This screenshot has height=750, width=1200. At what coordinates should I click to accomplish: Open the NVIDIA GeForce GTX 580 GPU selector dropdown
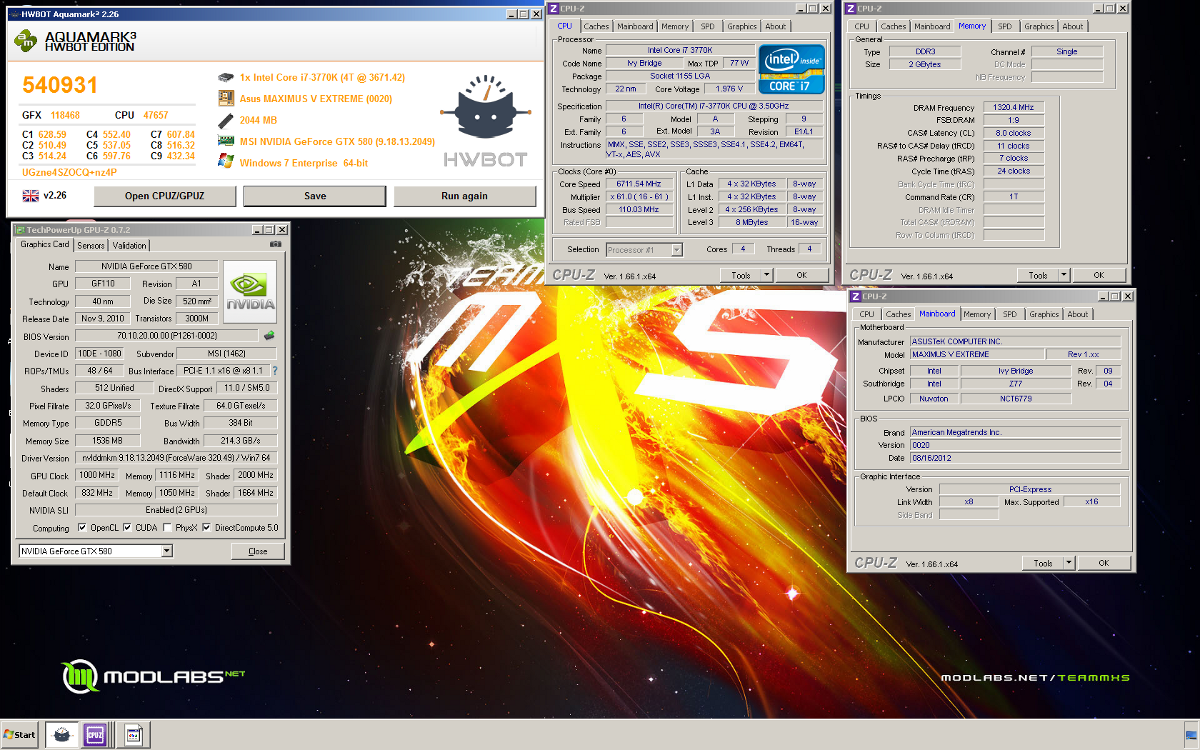tap(167, 551)
